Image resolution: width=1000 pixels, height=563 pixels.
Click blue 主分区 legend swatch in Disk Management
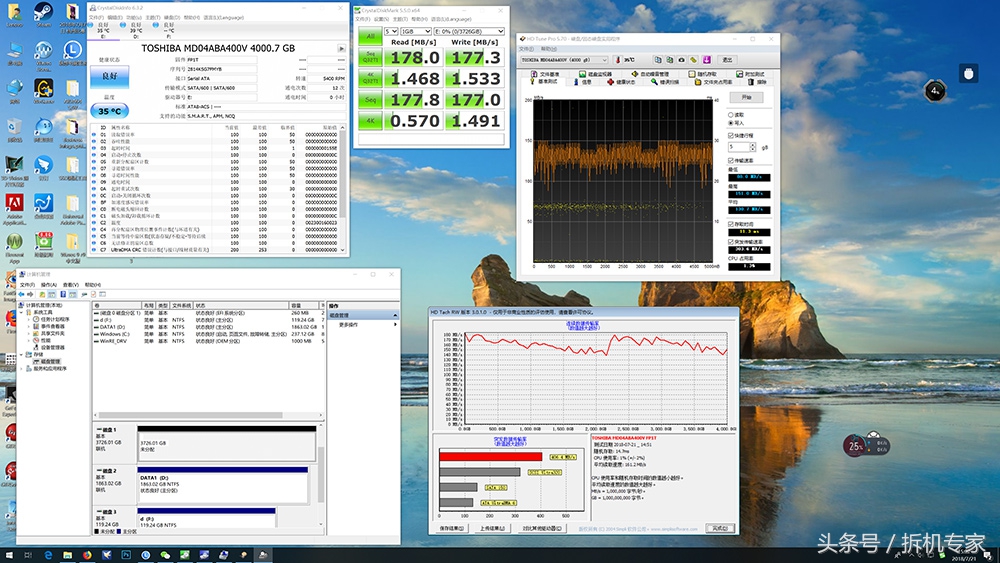click(x=120, y=531)
